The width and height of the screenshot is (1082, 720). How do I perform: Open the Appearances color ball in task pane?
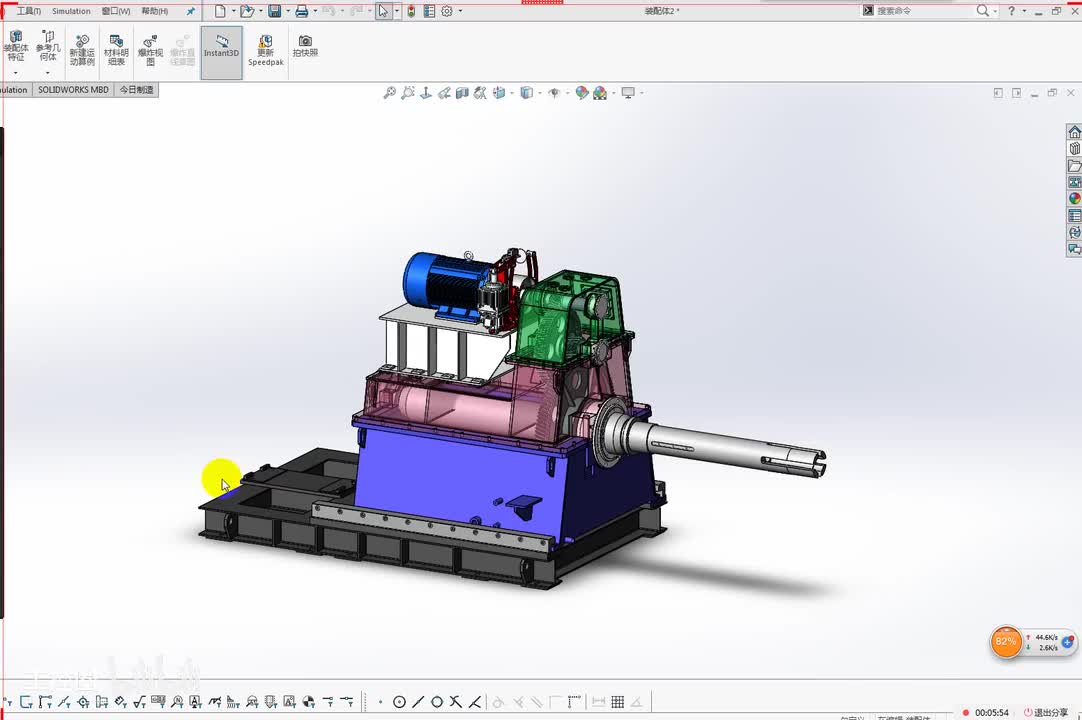click(1074, 199)
